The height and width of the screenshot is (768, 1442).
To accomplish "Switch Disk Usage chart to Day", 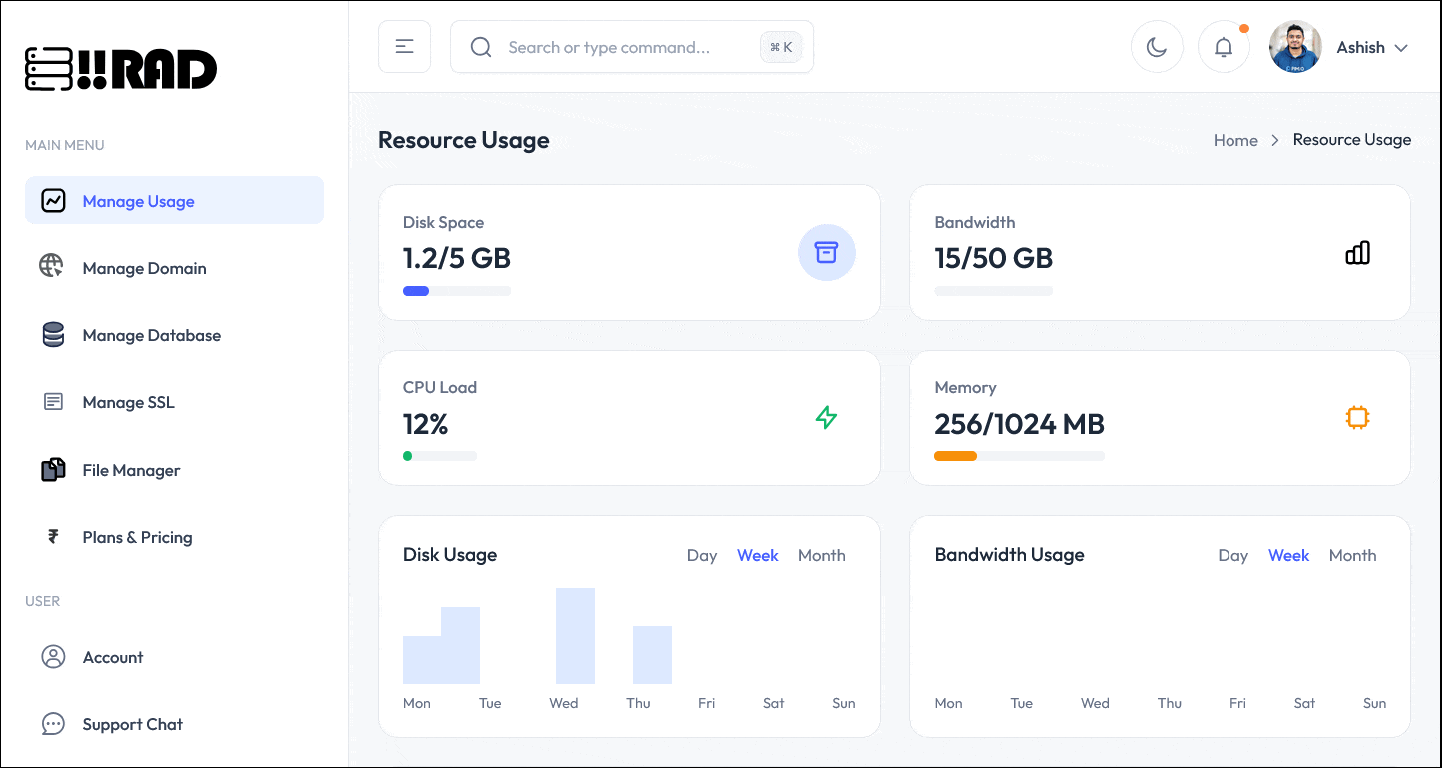I will click(x=701, y=555).
